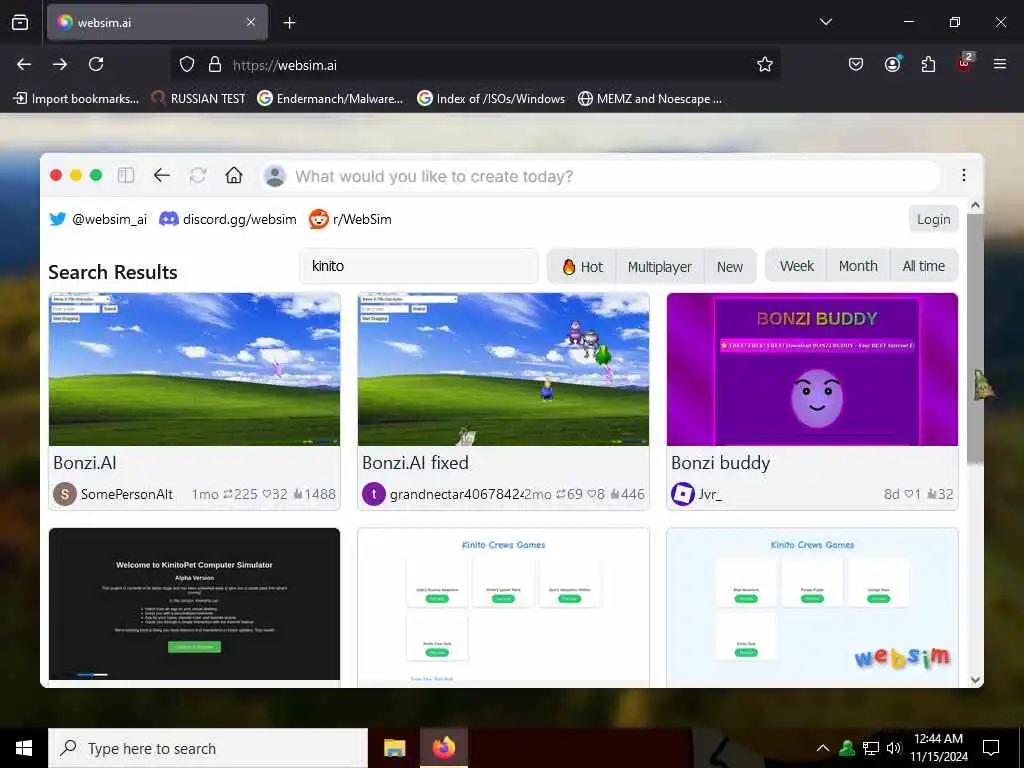Click the Jvr_ author avatar icon
This screenshot has width=1024, height=768.
682,494
